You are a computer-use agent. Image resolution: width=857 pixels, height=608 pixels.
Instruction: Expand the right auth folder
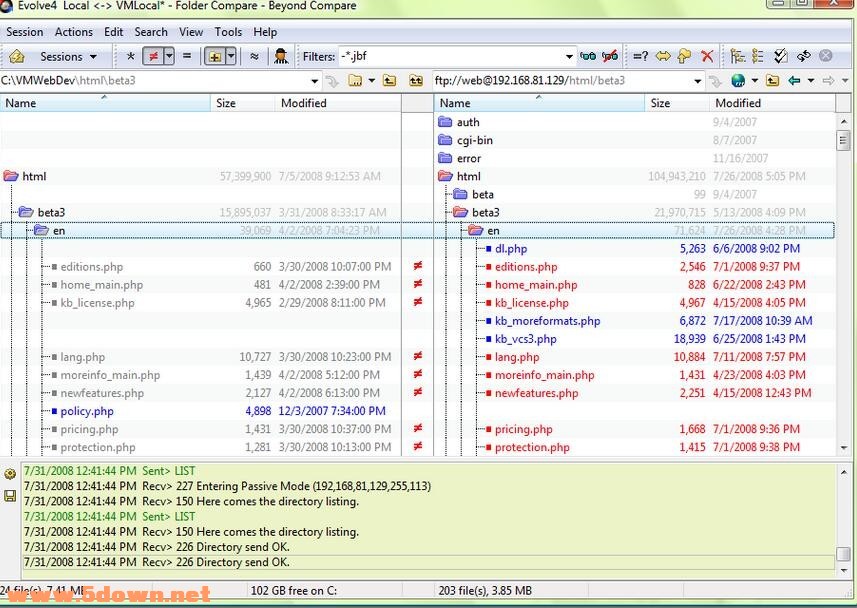[x=445, y=122]
